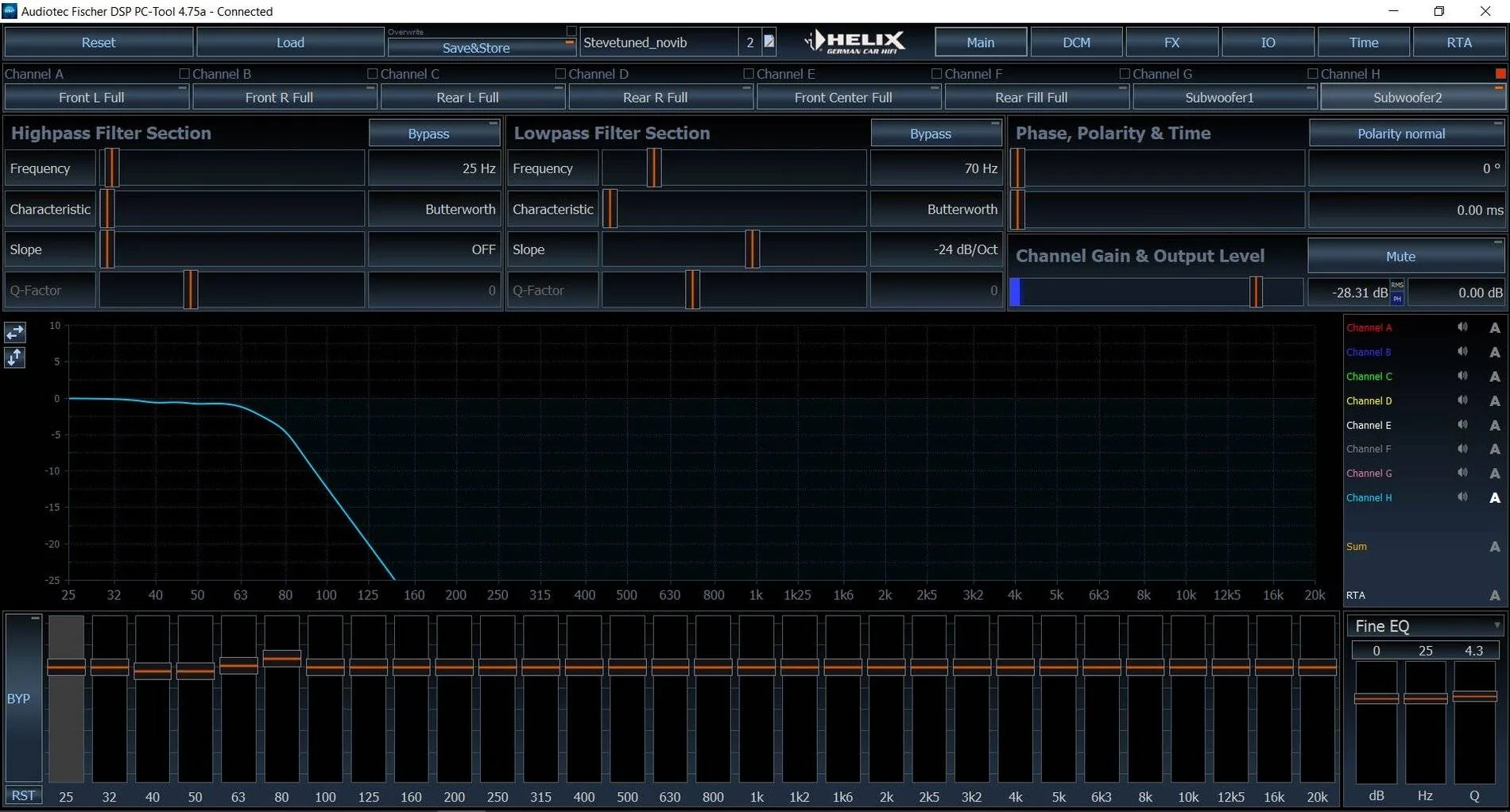The image size is (1510, 812).
Task: Open the Fine EQ dropdown
Action: click(1426, 626)
